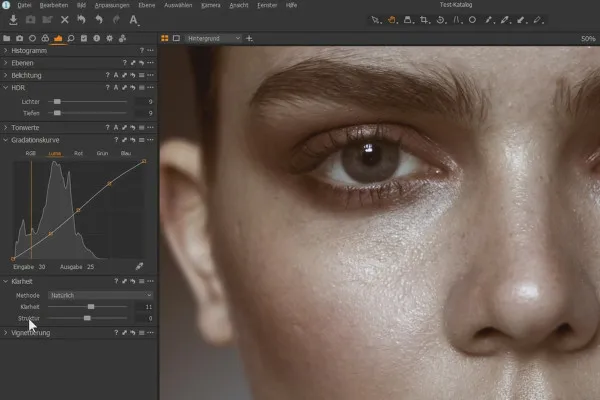Click the X delete icon in toolbar
The height and width of the screenshot is (400, 600).
pos(65,20)
